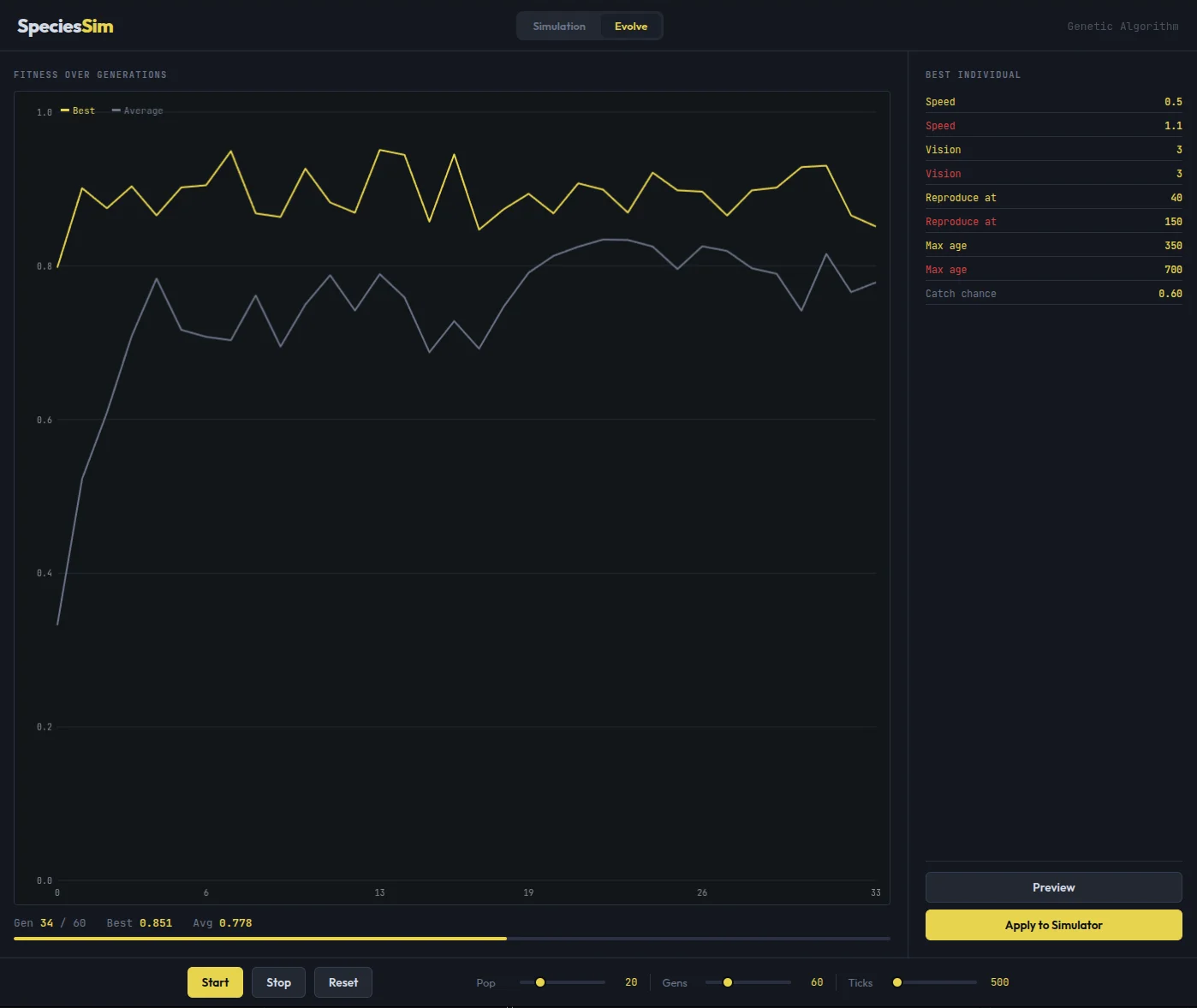Toggle the Average line in the chart legend
This screenshot has width=1197, height=1008.
click(x=137, y=110)
